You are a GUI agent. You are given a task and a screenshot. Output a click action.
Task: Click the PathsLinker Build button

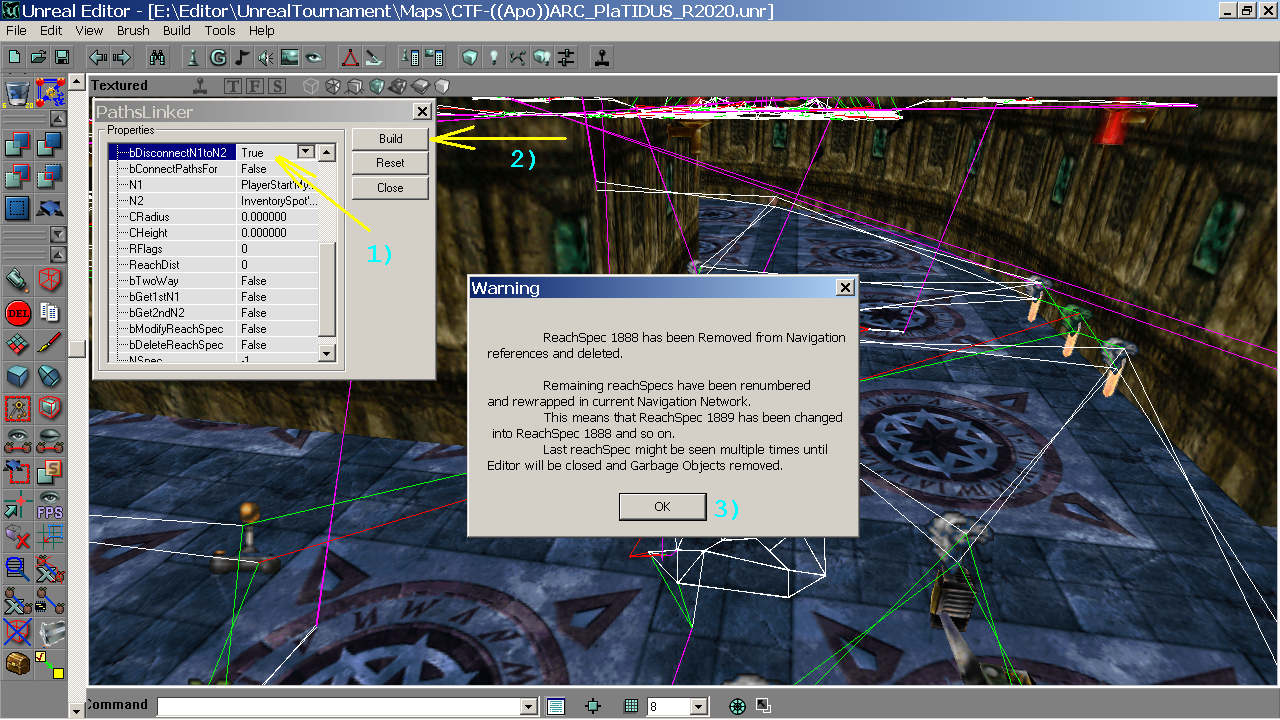click(390, 138)
